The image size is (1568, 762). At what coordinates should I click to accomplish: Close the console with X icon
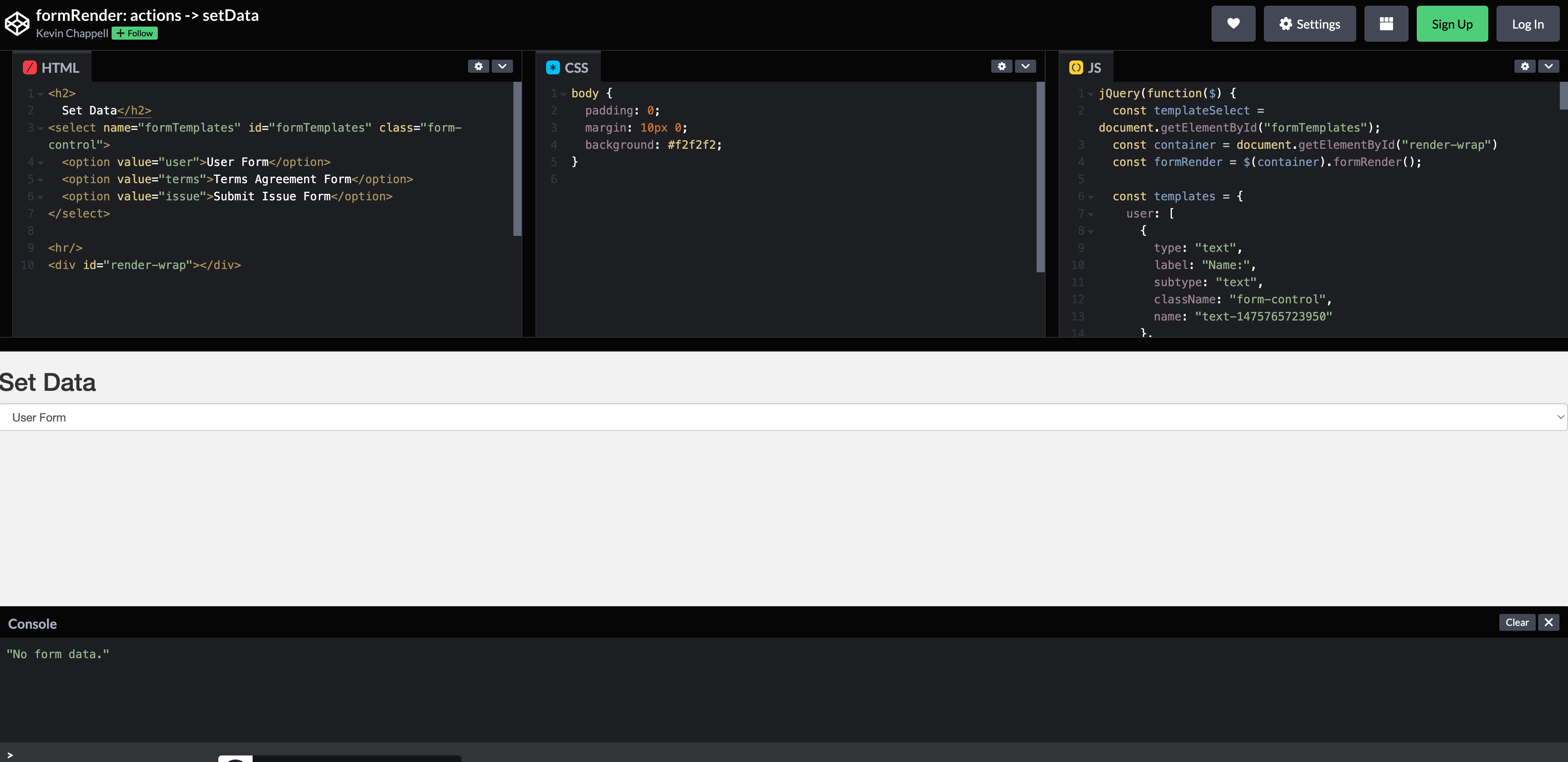pyautogui.click(x=1548, y=622)
